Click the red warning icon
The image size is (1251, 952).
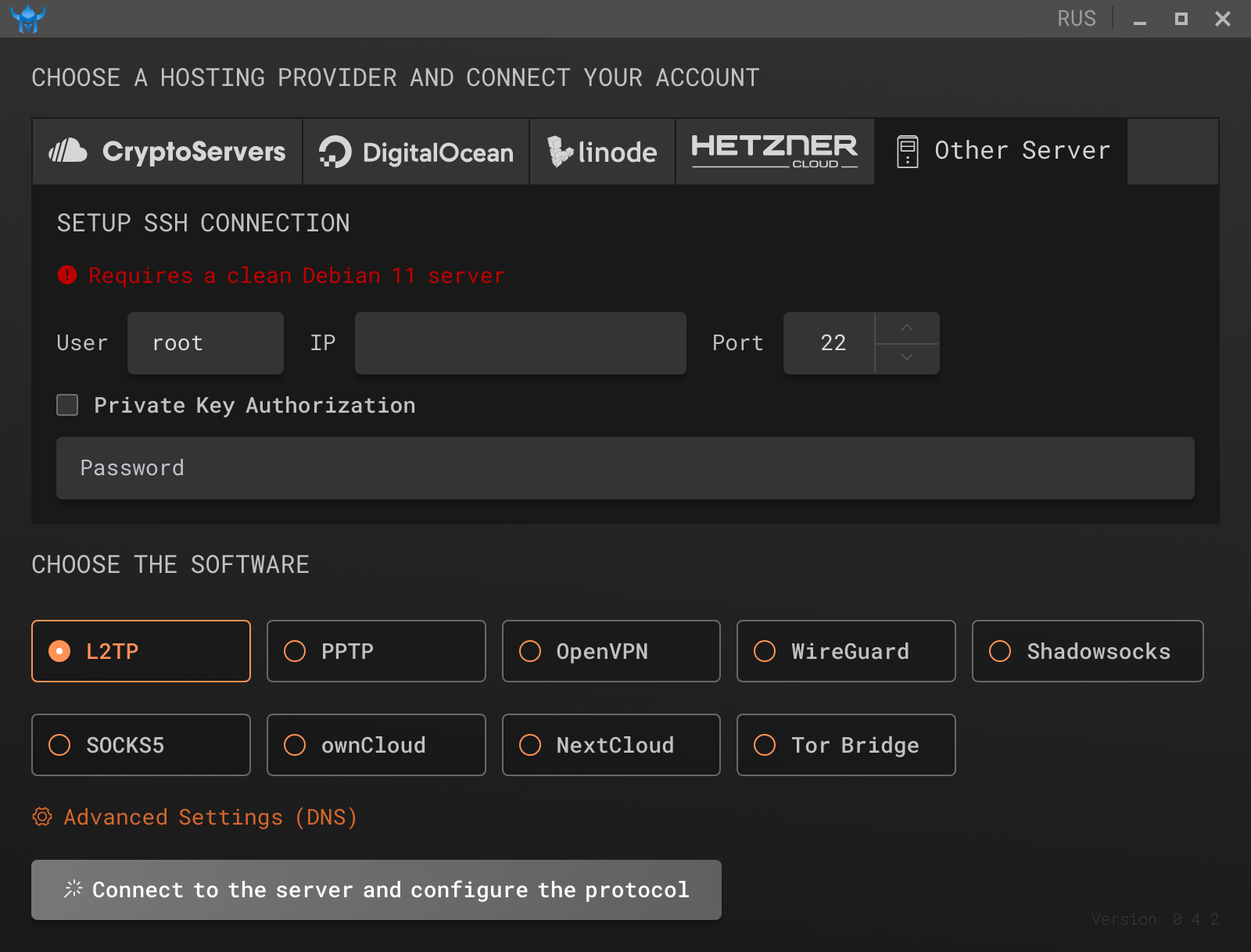point(67,275)
